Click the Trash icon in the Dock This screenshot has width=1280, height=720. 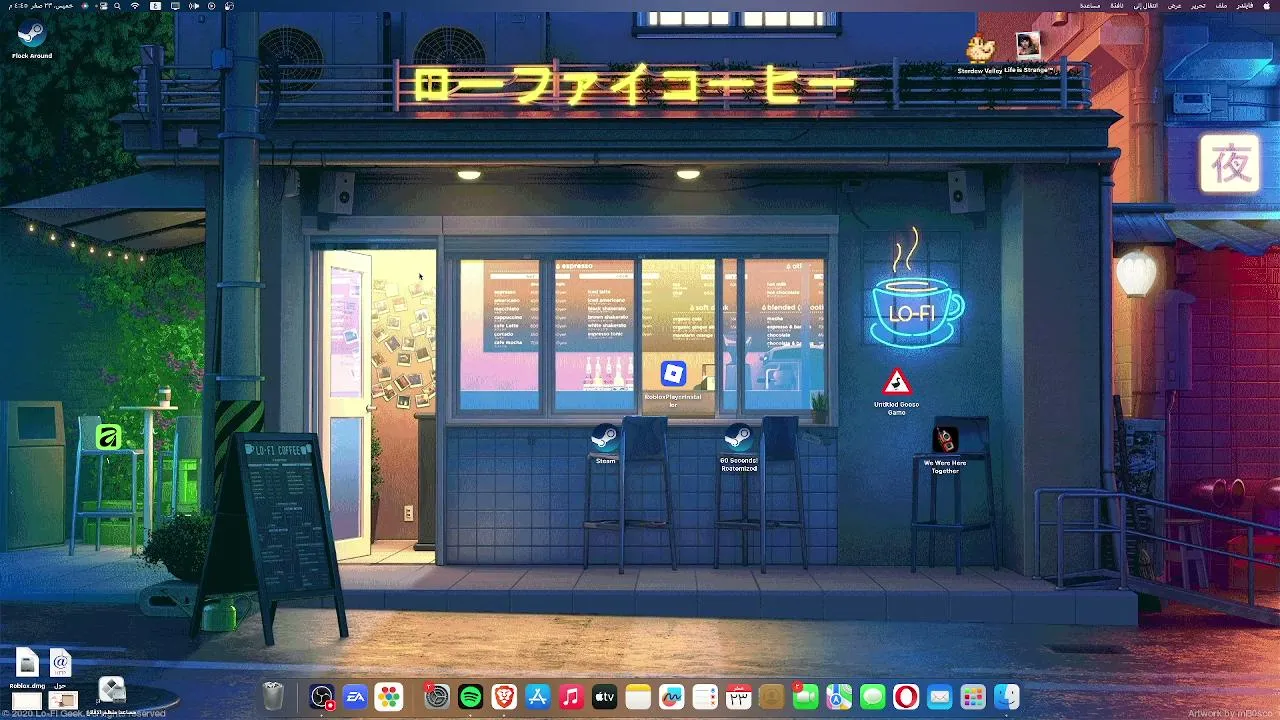pyautogui.click(x=273, y=696)
